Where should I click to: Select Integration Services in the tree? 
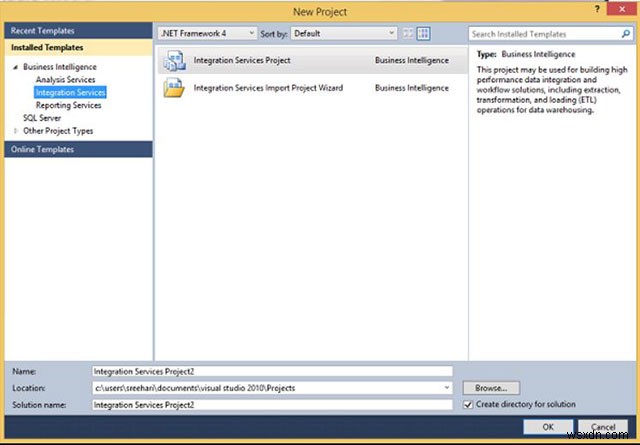tap(70, 92)
